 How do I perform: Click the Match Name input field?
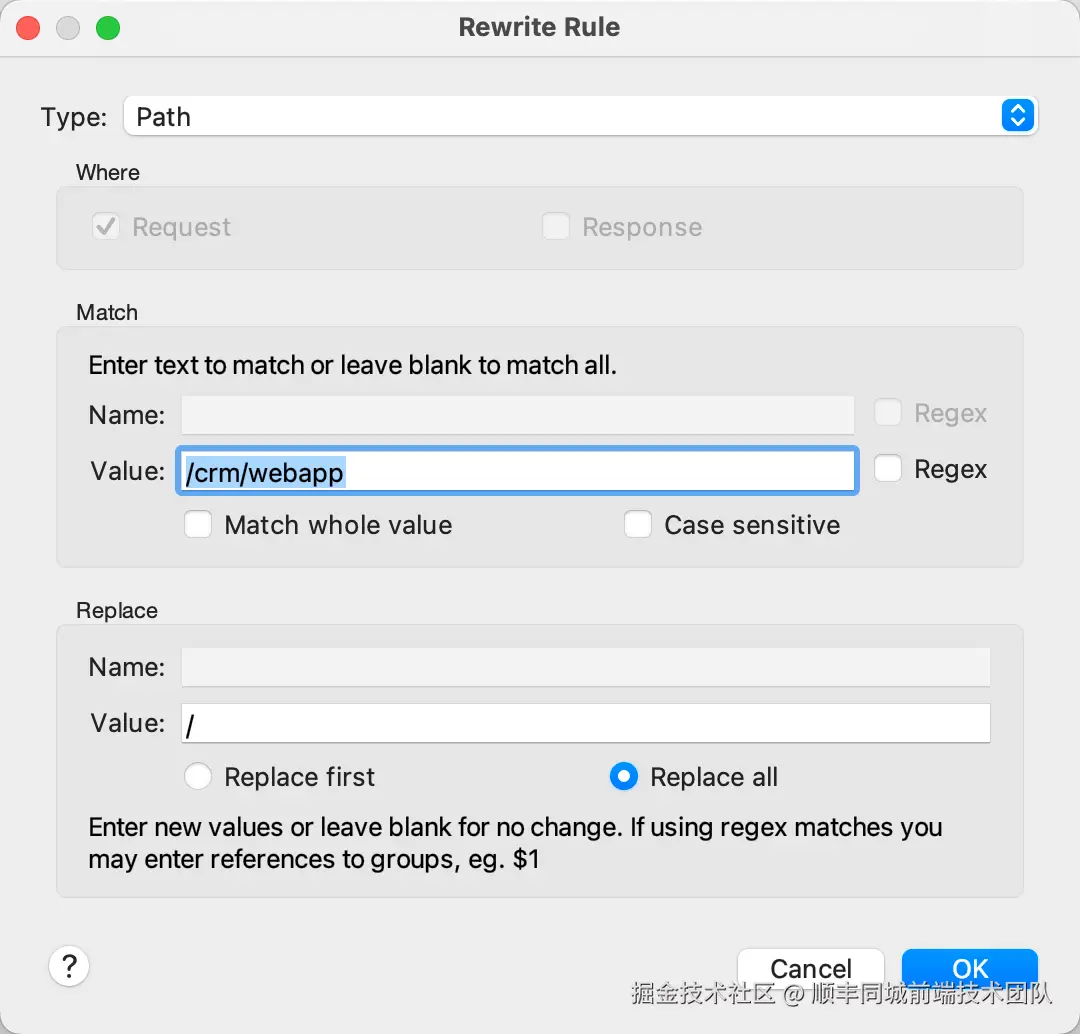tap(517, 414)
